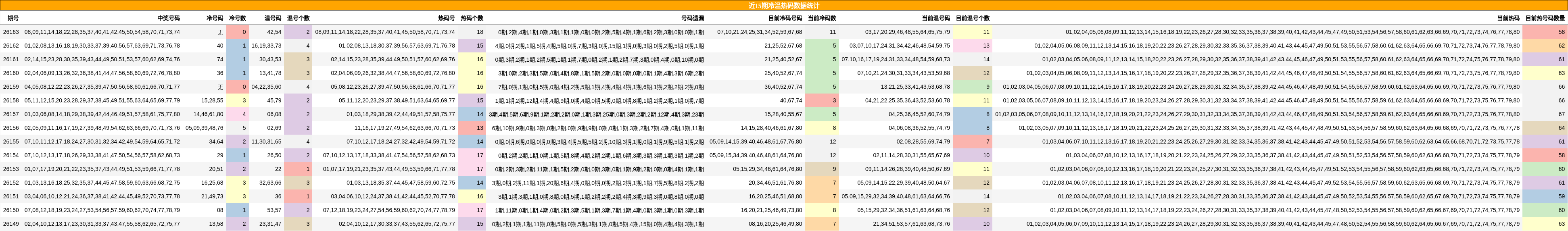Image resolution: width=1568 pixels, height=231 pixels.
Task: Select the 目前温号个数 column header
Action: click(x=972, y=18)
